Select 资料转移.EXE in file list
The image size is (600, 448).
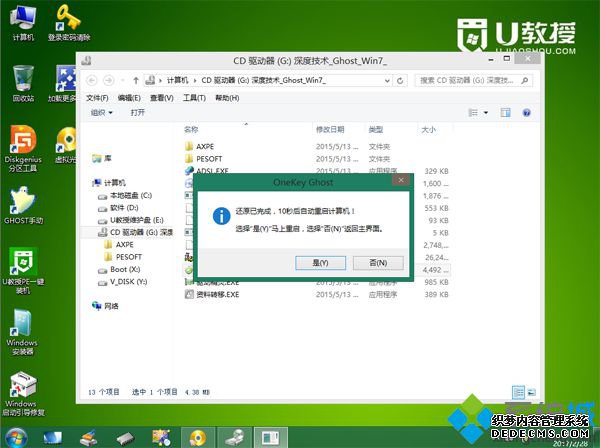click(212, 294)
